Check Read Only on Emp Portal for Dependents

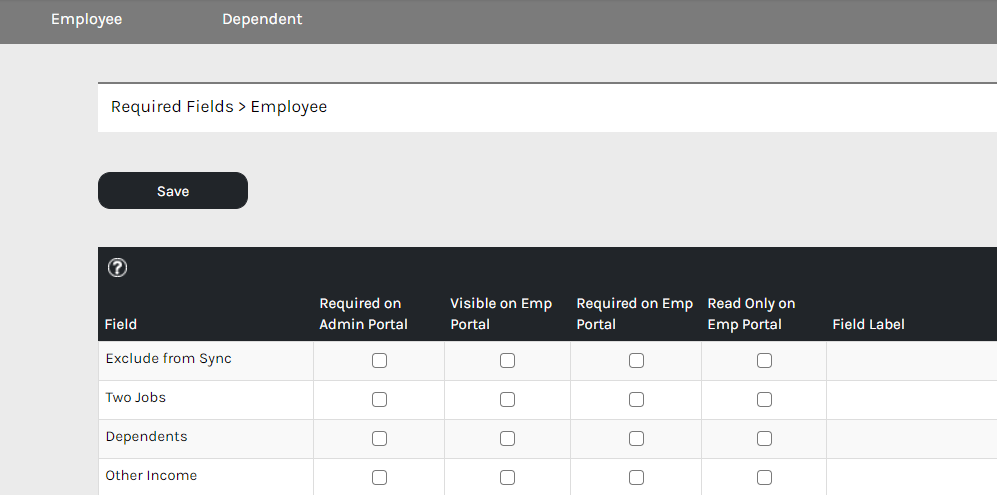[x=764, y=438]
